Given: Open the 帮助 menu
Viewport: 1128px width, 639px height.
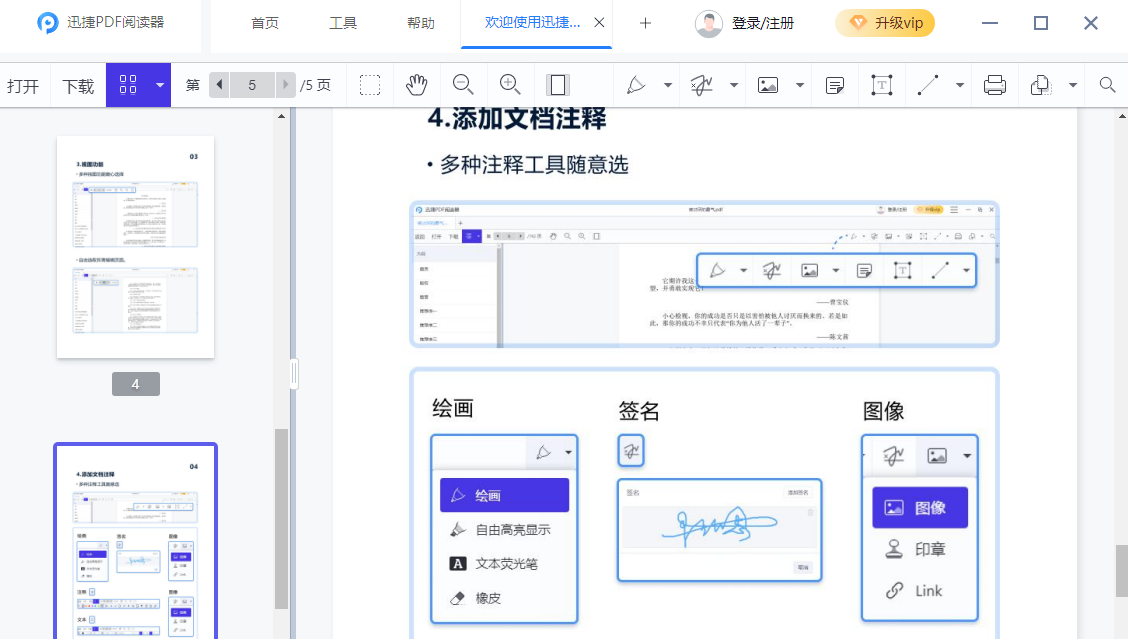Looking at the screenshot, I should pos(421,23).
